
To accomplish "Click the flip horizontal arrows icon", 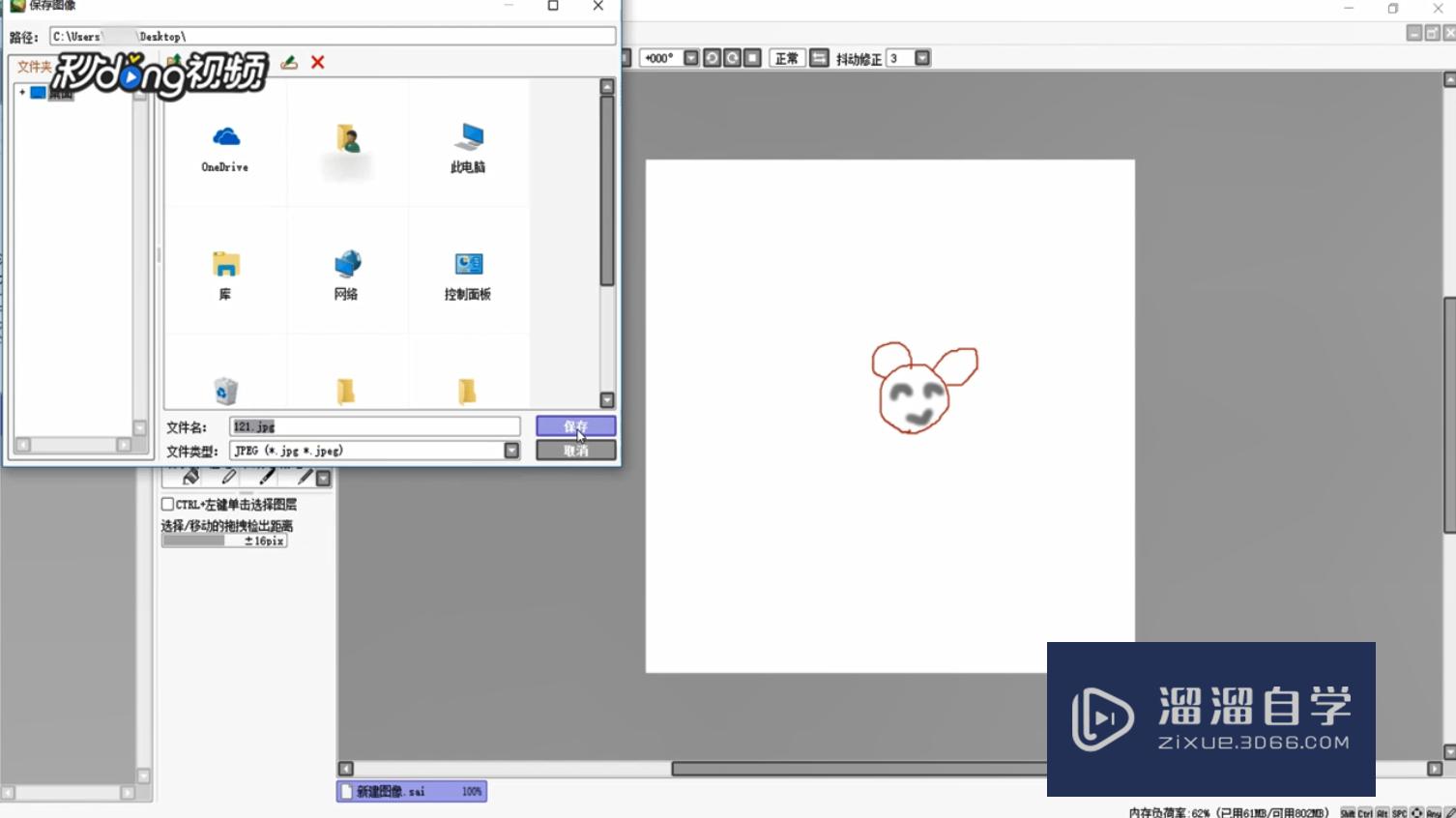I will click(819, 58).
